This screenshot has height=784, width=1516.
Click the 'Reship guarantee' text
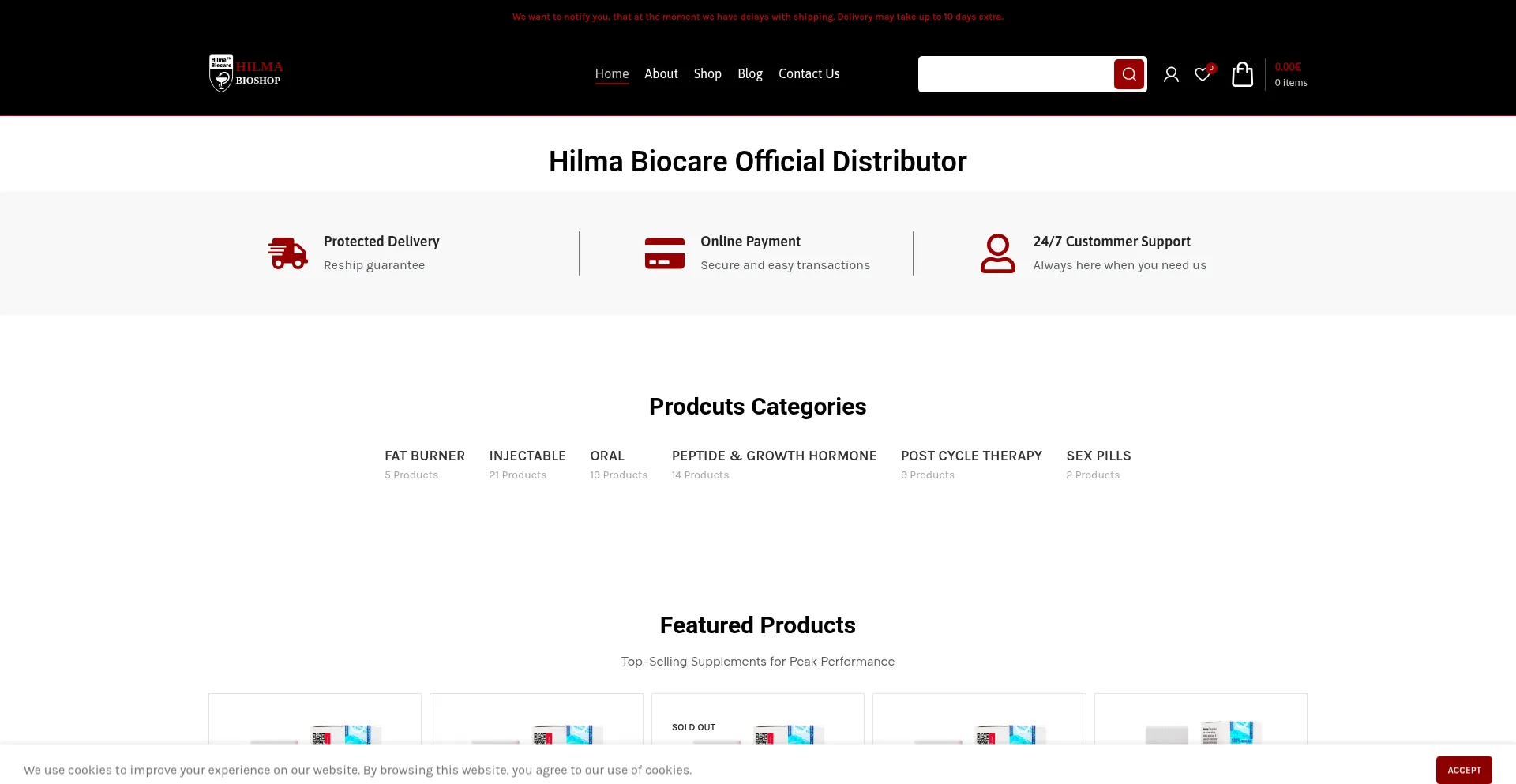click(x=374, y=265)
